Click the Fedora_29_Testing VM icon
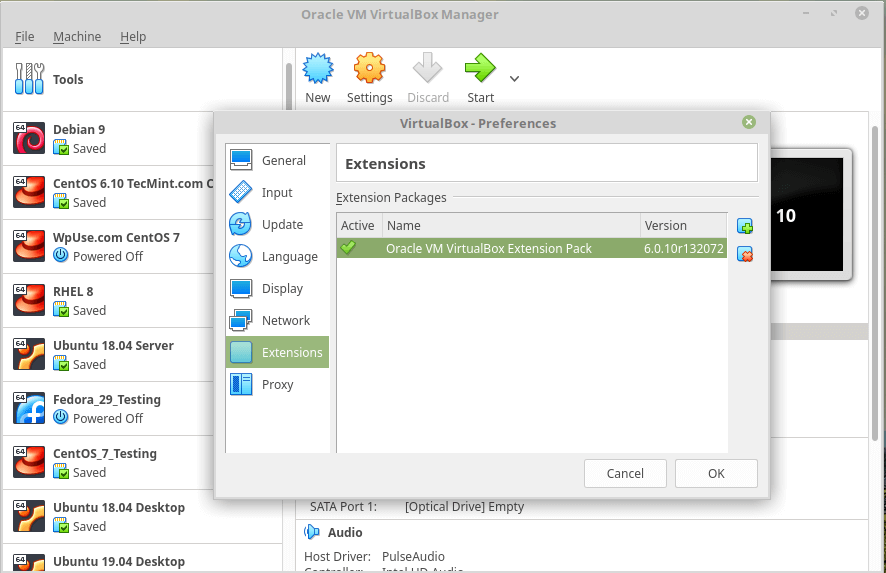 (29, 408)
